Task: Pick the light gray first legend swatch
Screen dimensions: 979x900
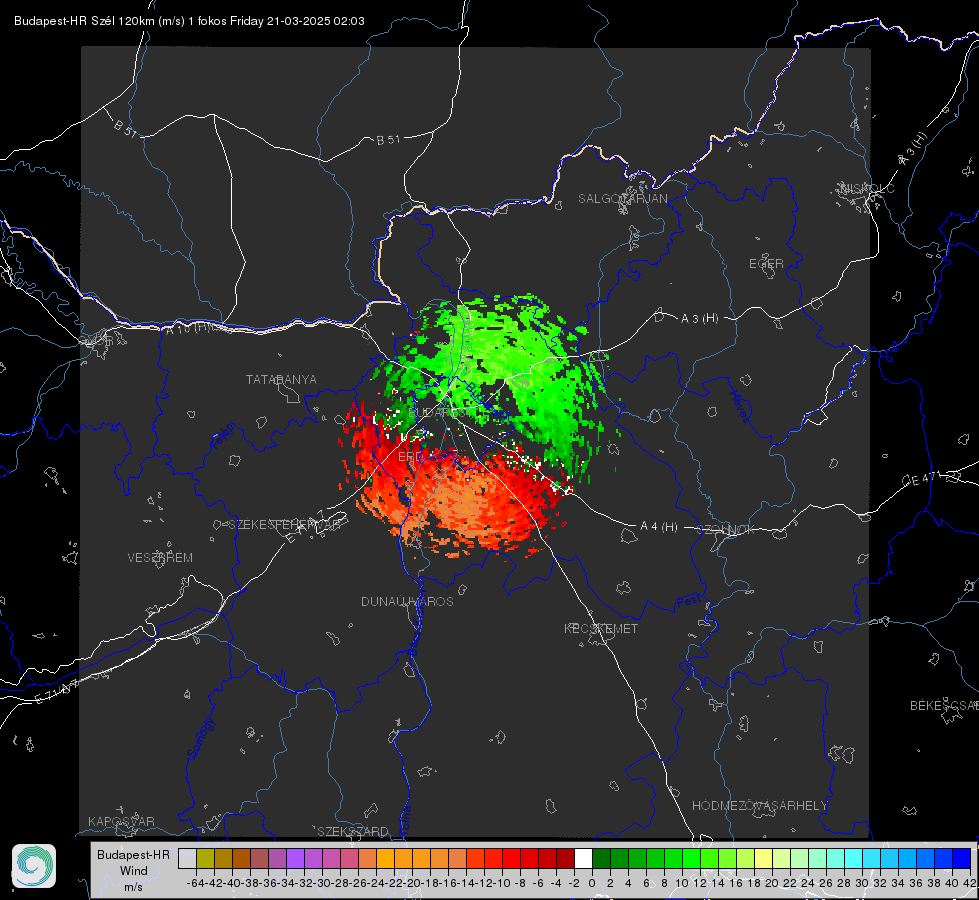Action: point(187,858)
